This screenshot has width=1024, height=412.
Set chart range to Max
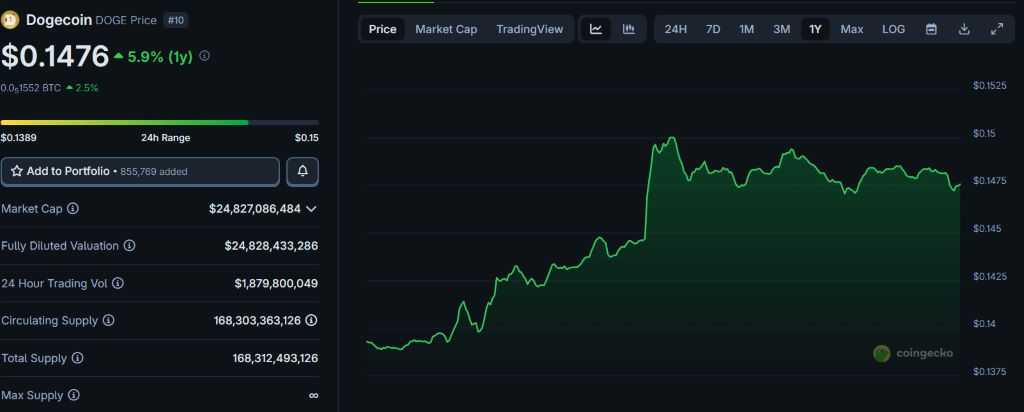tap(852, 29)
